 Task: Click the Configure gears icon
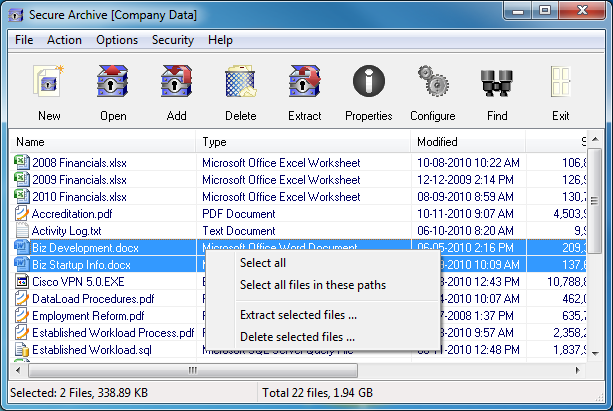pos(432,83)
